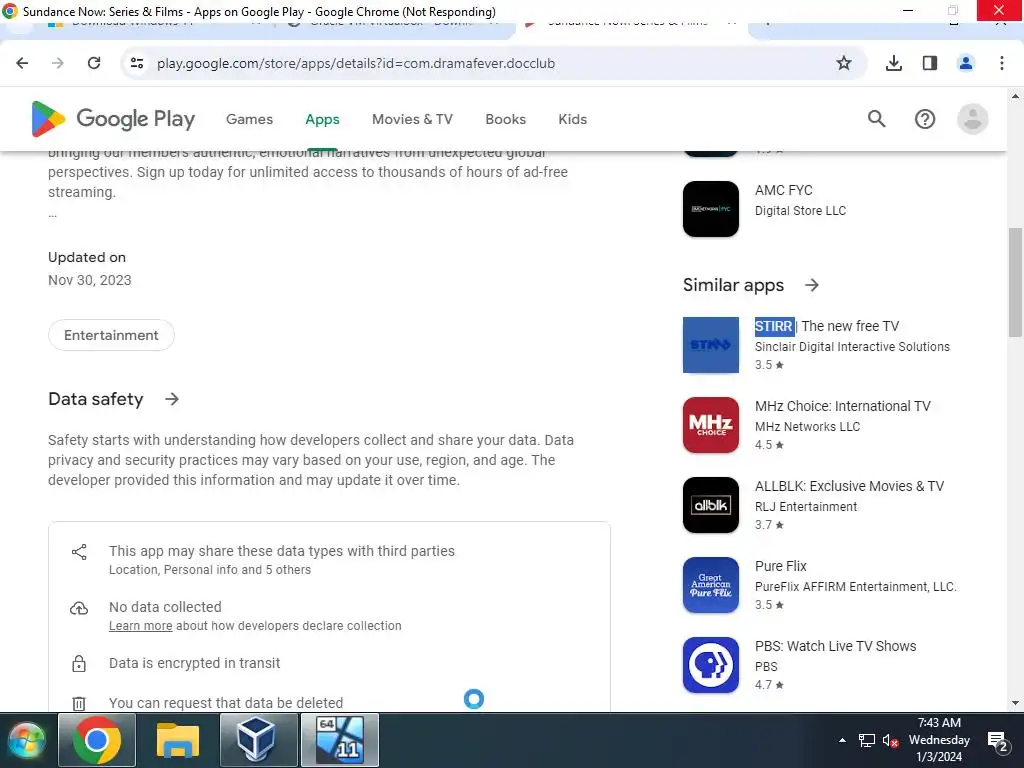This screenshot has height=768, width=1024.
Task: Click the muted volume tray icon
Action: (x=890, y=741)
